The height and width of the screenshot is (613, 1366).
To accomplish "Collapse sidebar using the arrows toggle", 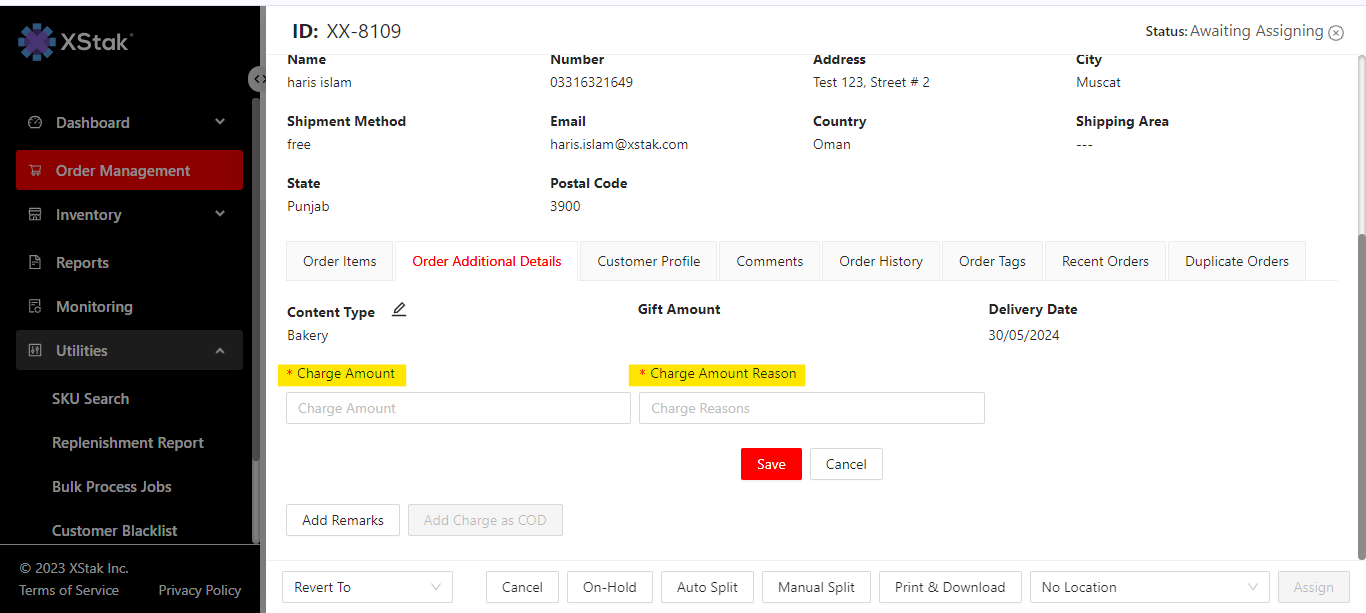I will tap(258, 79).
